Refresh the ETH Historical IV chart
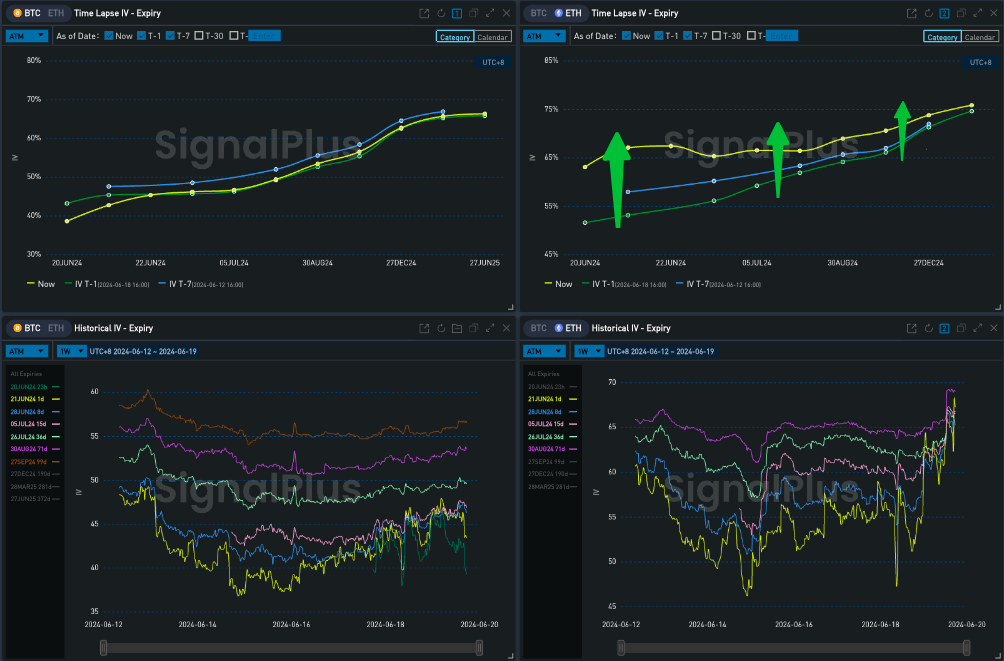 [928, 328]
